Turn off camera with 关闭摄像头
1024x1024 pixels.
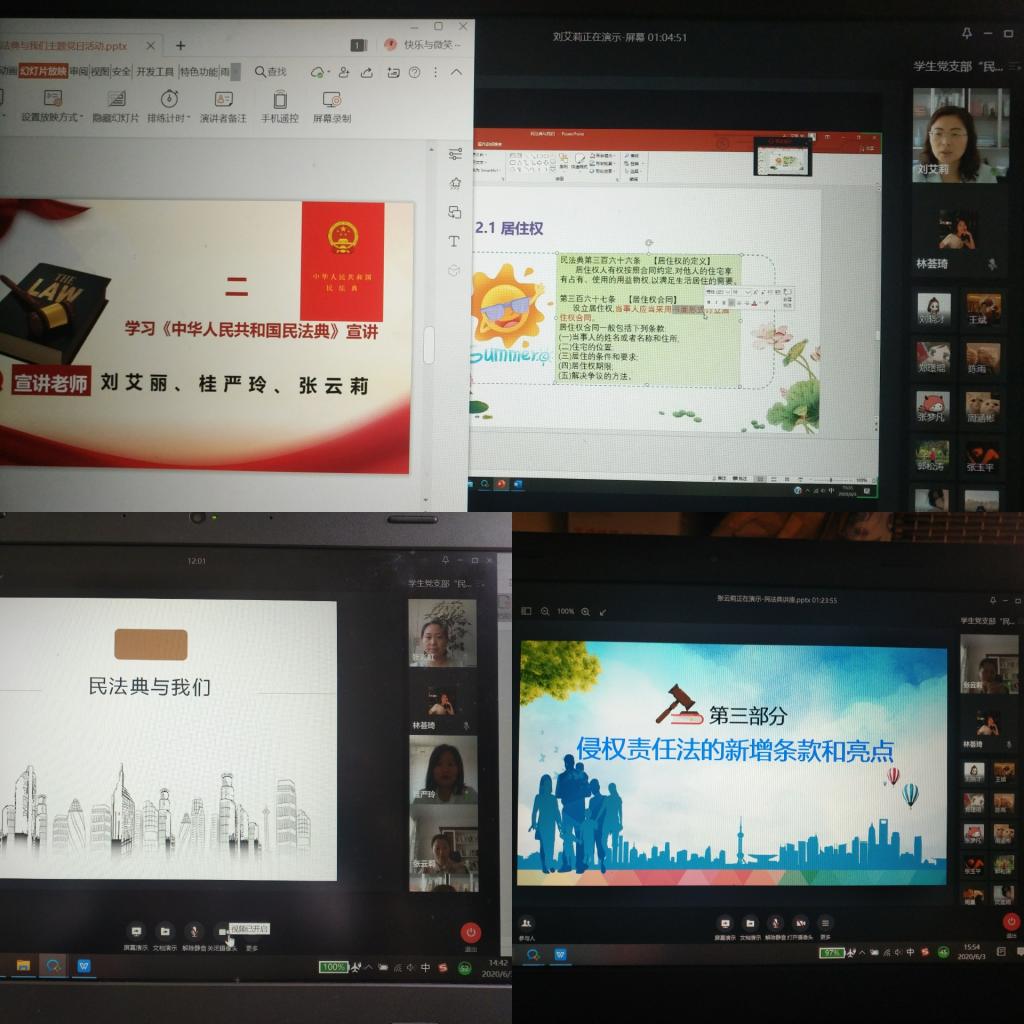point(223,934)
